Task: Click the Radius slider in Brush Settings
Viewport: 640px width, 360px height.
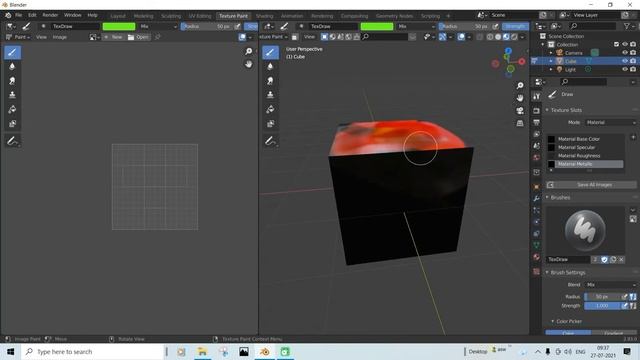Action: [x=602, y=297]
